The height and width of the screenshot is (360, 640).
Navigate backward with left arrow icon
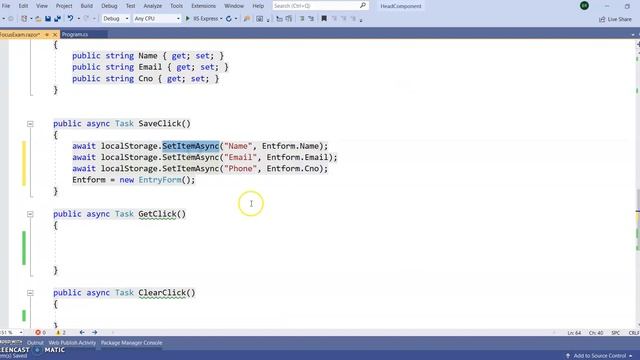tap(82, 333)
